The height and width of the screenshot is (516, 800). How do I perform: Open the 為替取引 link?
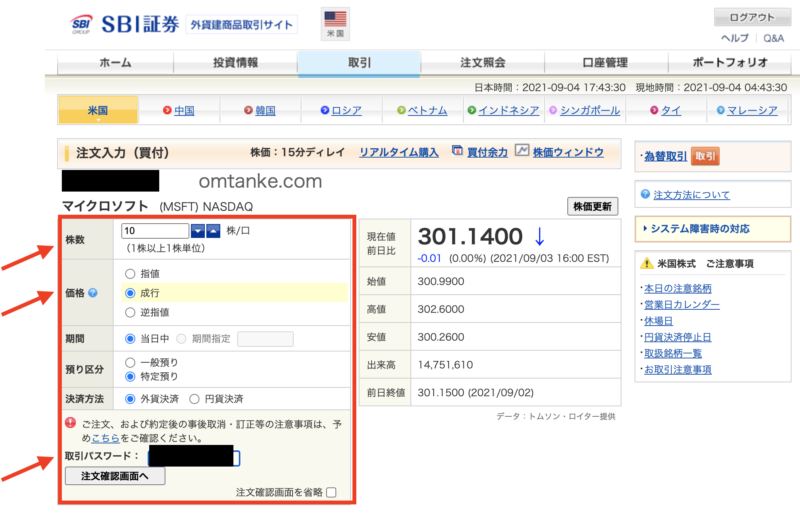[x=665, y=156]
